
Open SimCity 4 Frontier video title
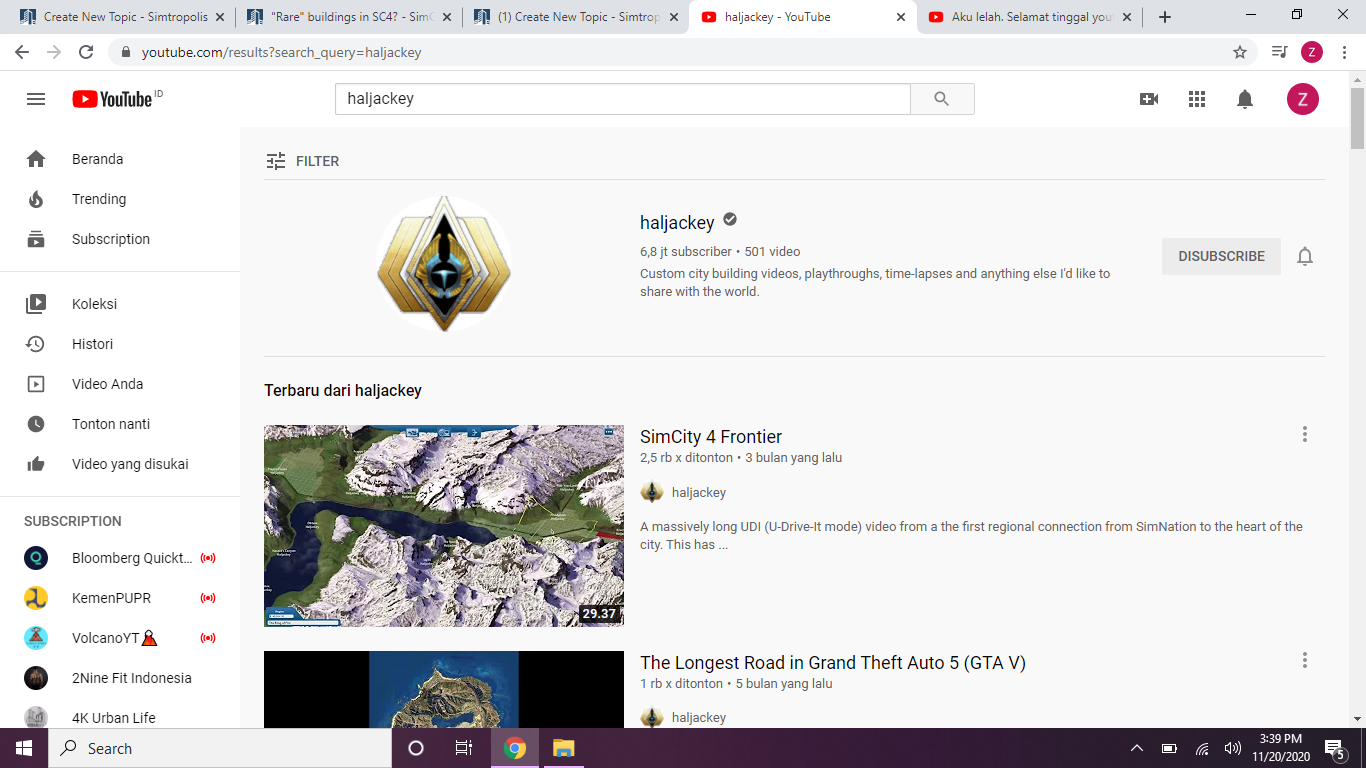click(x=711, y=437)
